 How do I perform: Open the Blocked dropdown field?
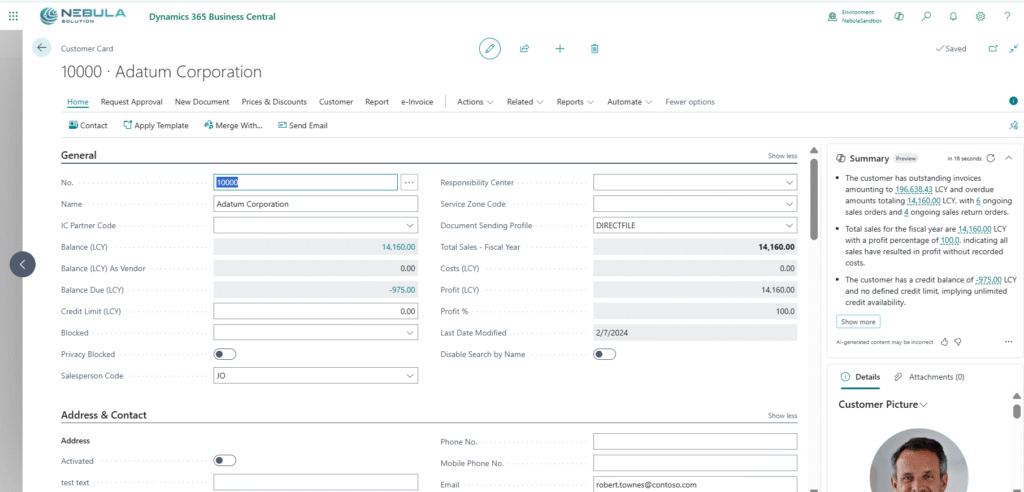(x=315, y=333)
